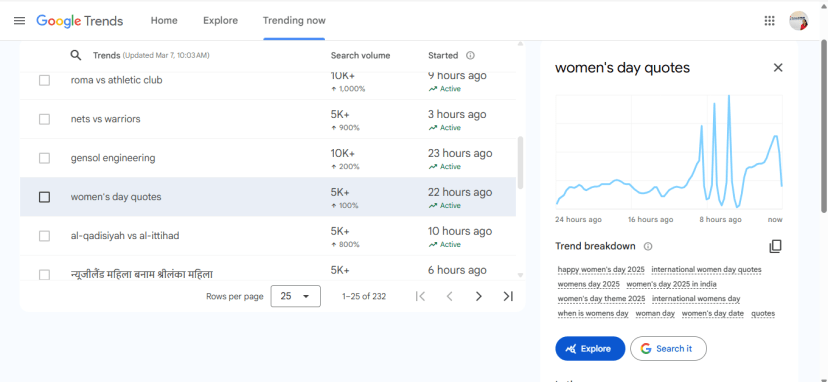Open the woman day term
This screenshot has height=382, width=828.
click(x=655, y=314)
